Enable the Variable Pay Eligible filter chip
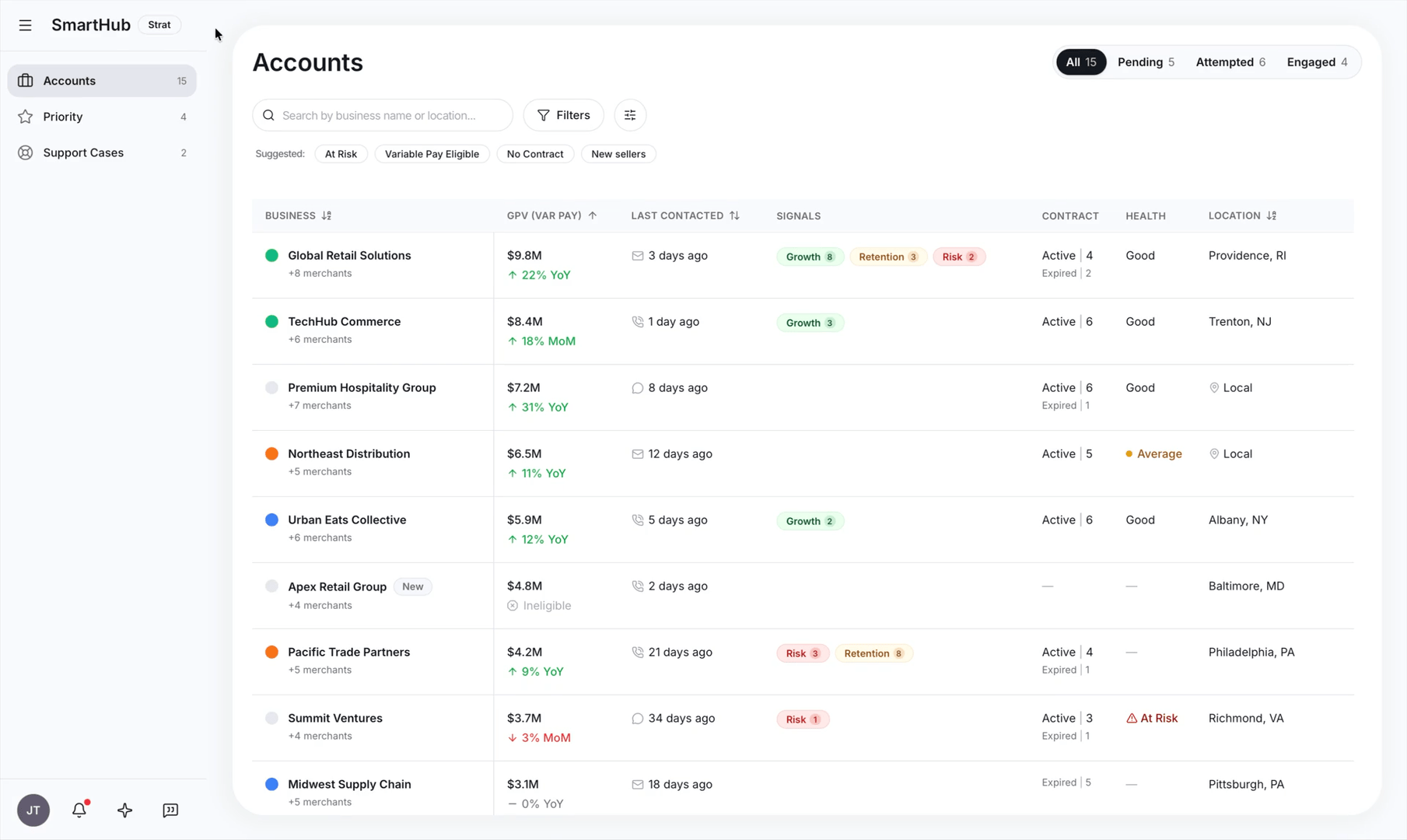Image resolution: width=1407 pixels, height=840 pixels. [x=432, y=153]
